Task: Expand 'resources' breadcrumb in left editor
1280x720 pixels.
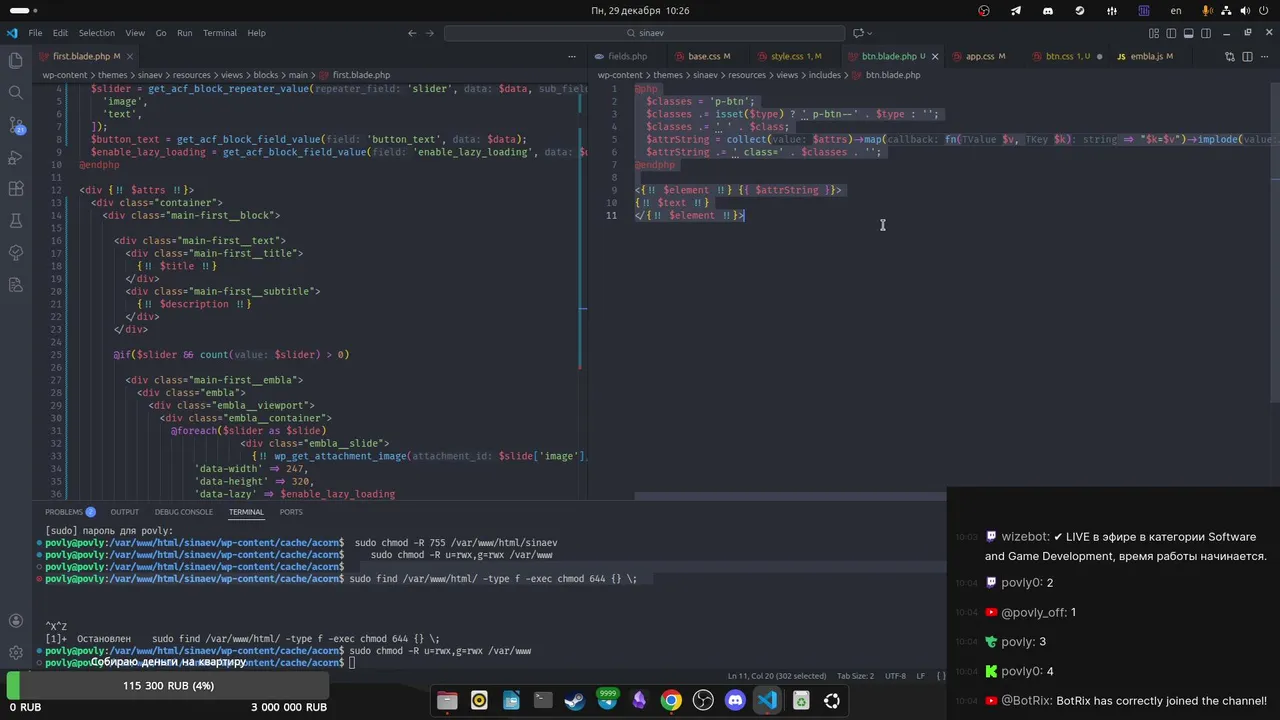Action: pos(190,75)
